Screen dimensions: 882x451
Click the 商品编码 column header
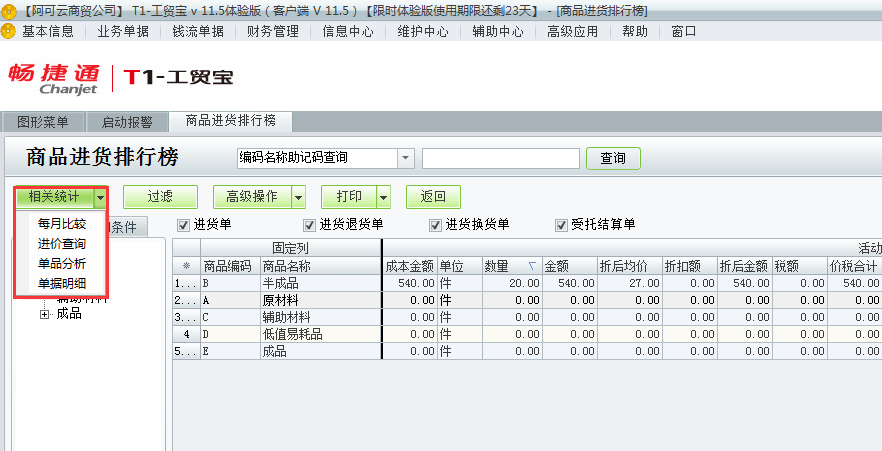pyautogui.click(x=231, y=267)
